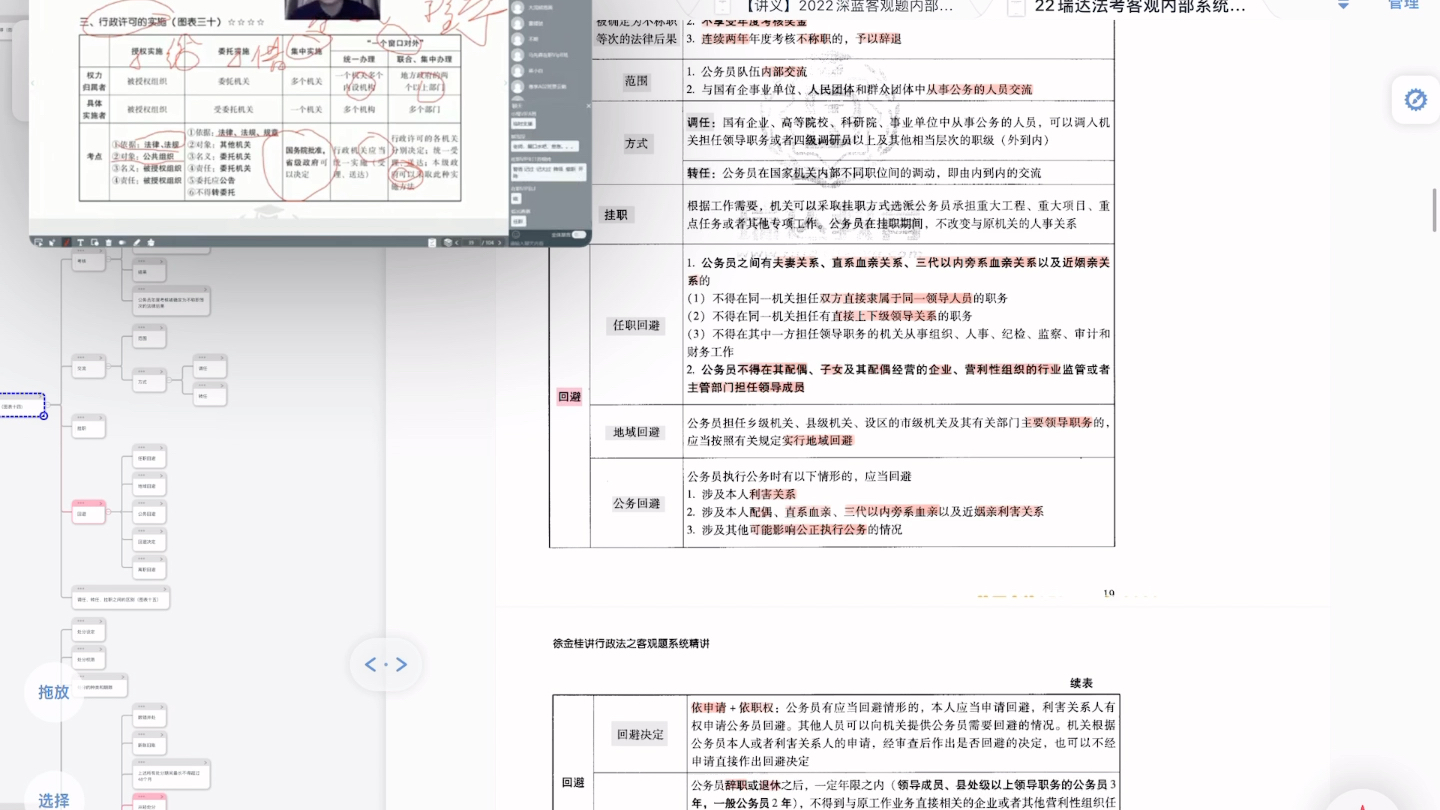
Task: Collapse the pink 回避 branch toggle
Action: tap(108, 511)
